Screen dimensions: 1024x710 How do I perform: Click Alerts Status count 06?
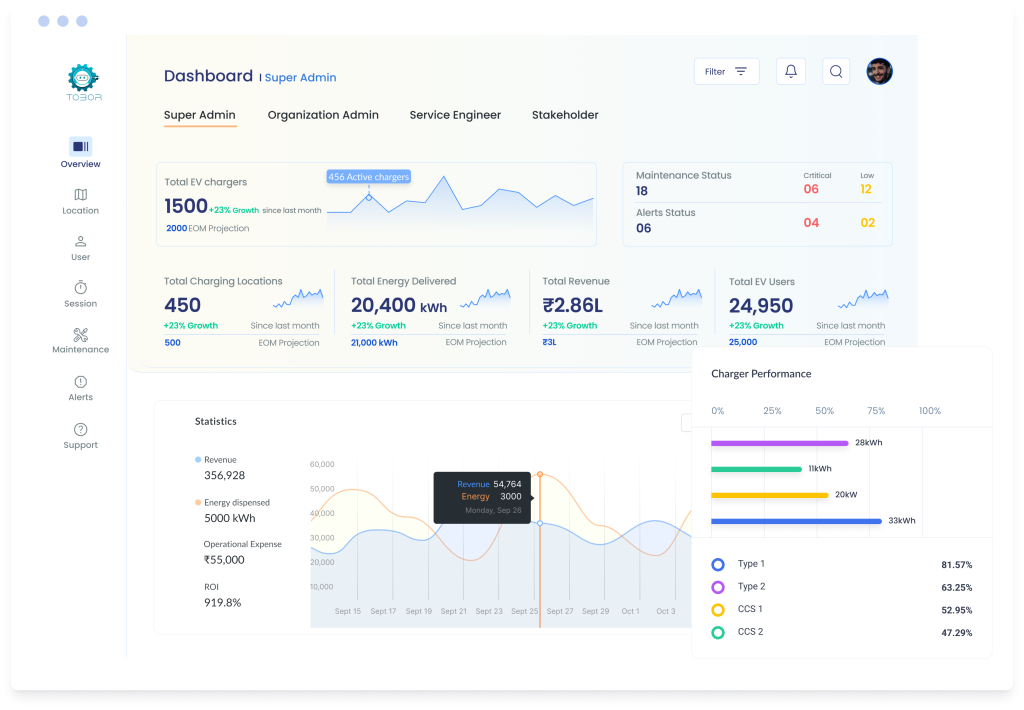tap(643, 228)
